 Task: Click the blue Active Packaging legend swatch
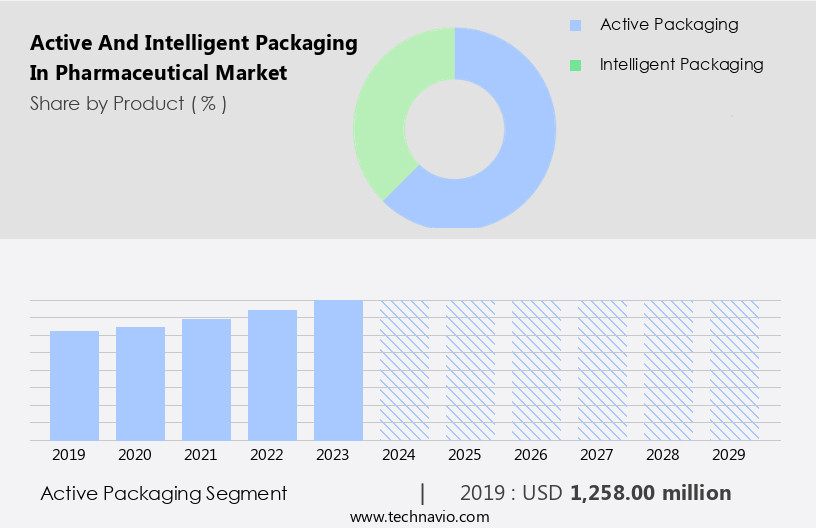click(575, 25)
